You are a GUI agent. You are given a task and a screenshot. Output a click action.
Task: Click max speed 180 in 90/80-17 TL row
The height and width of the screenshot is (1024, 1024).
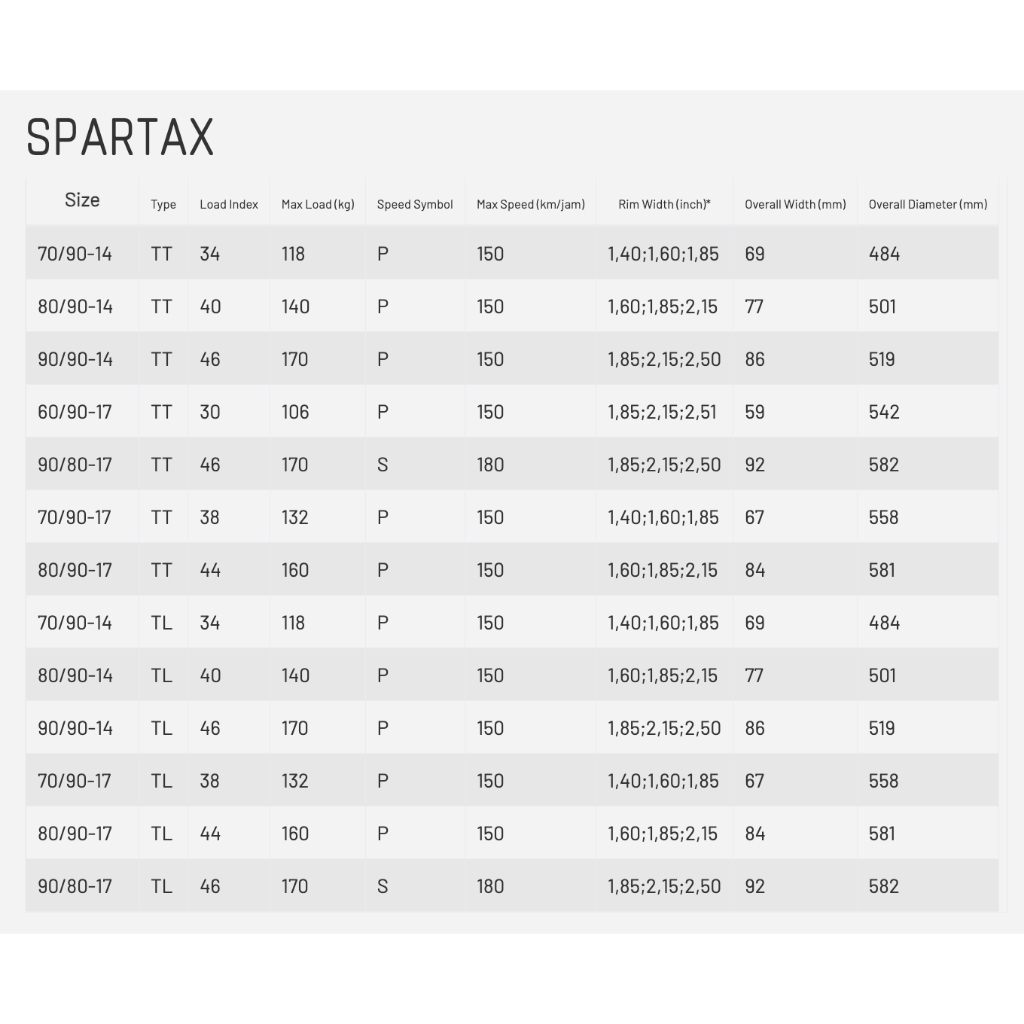[x=490, y=886]
